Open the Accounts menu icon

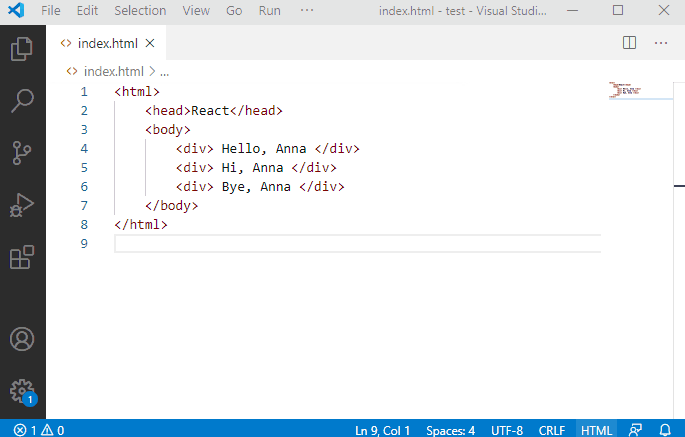(22, 339)
